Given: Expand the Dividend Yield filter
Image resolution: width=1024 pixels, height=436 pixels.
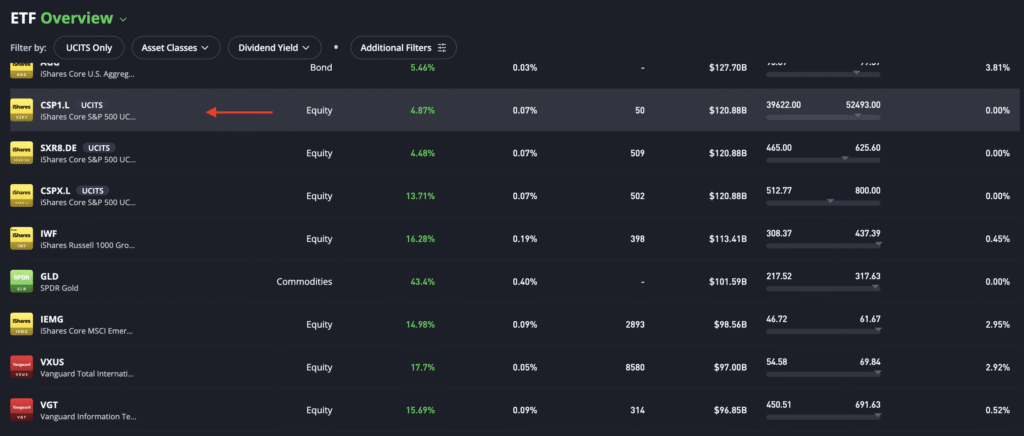Looking at the screenshot, I should tap(274, 48).
